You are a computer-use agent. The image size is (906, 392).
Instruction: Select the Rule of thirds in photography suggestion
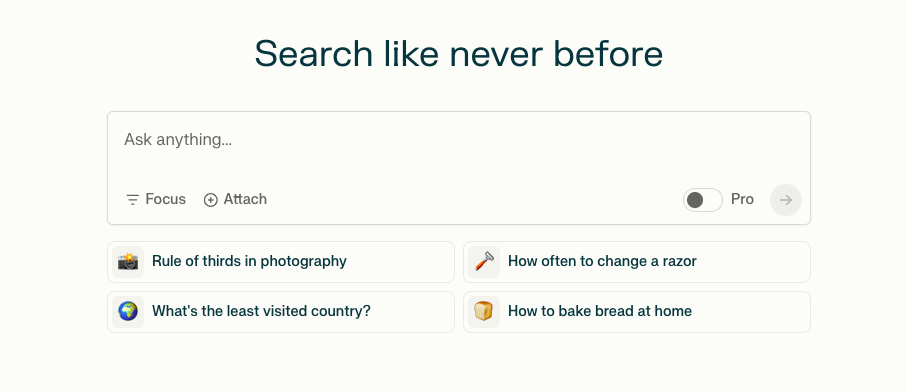pos(281,262)
